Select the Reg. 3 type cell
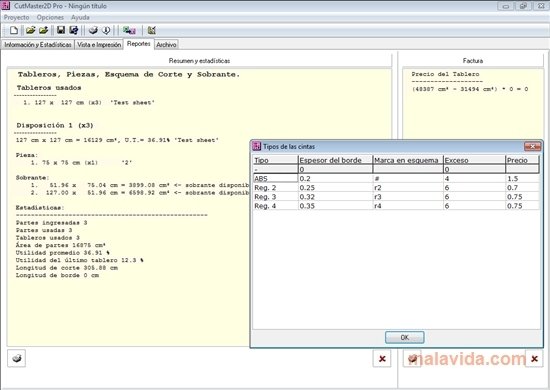Image resolution: width=550 pixels, height=390 pixels. click(x=275, y=197)
